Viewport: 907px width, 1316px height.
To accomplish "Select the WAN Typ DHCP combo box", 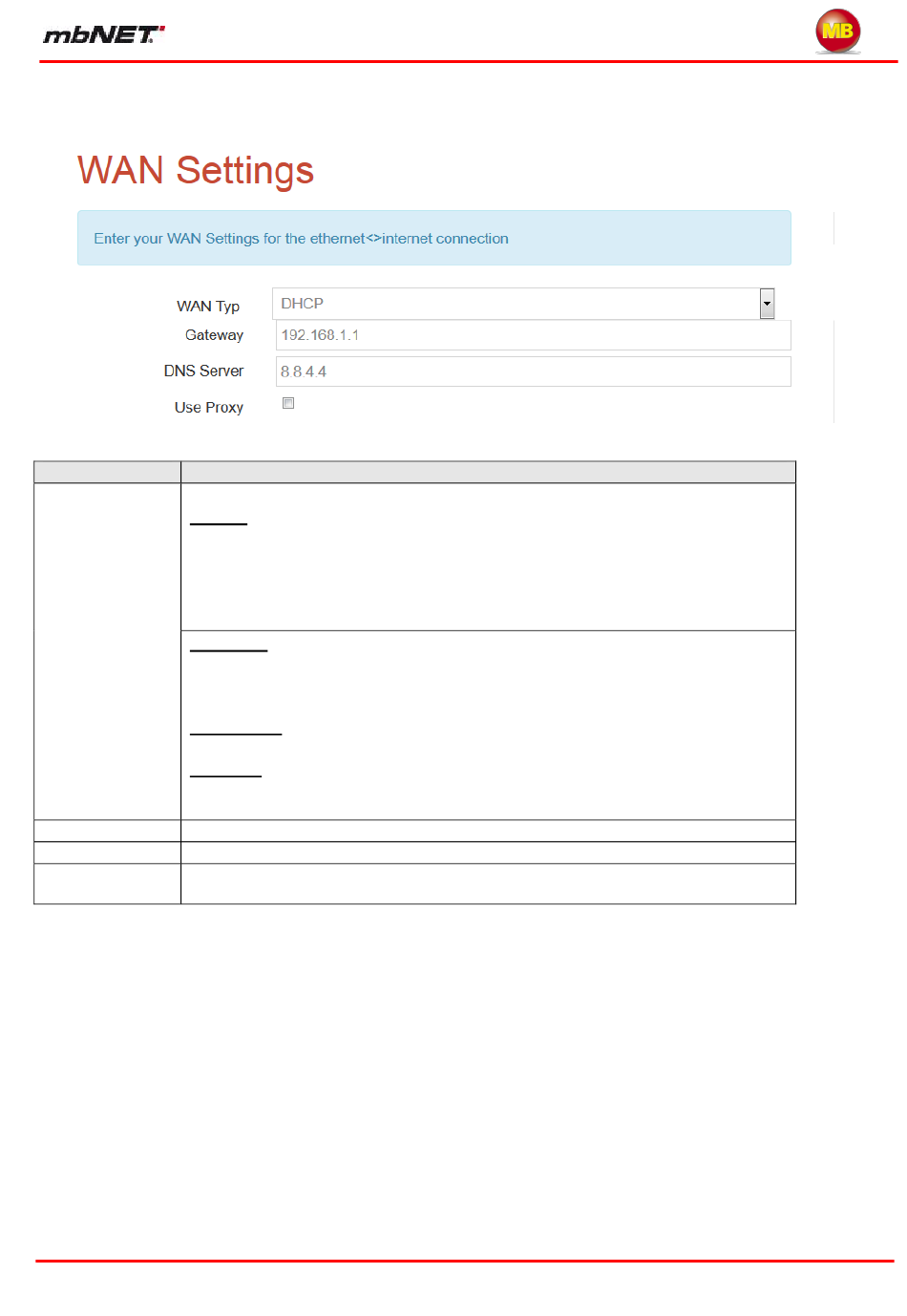I will coord(523,304).
